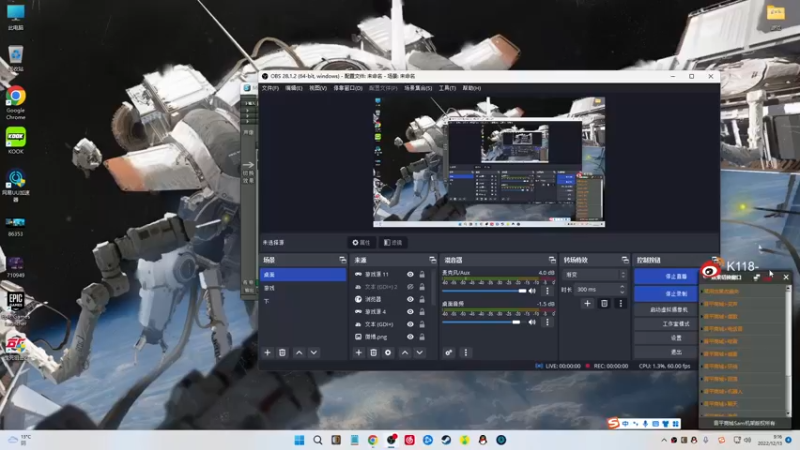The height and width of the screenshot is (450, 800).
Task: Select the highlighted 桌面 scene
Action: coord(303,274)
